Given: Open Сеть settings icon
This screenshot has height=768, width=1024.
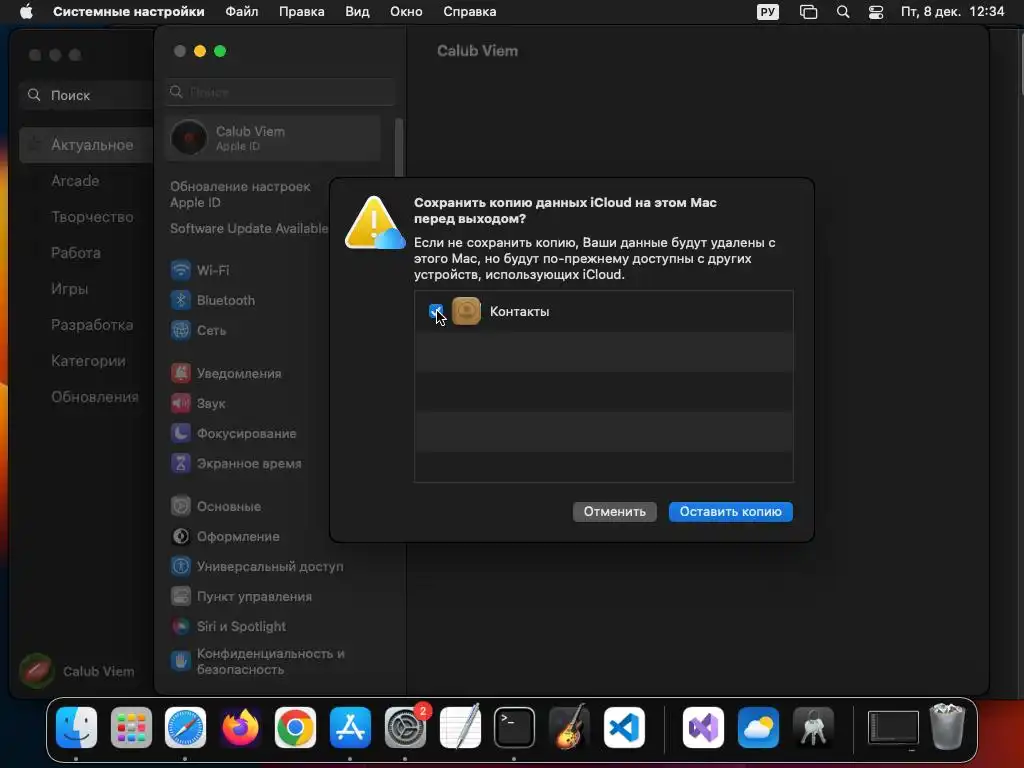Looking at the screenshot, I should (180, 330).
